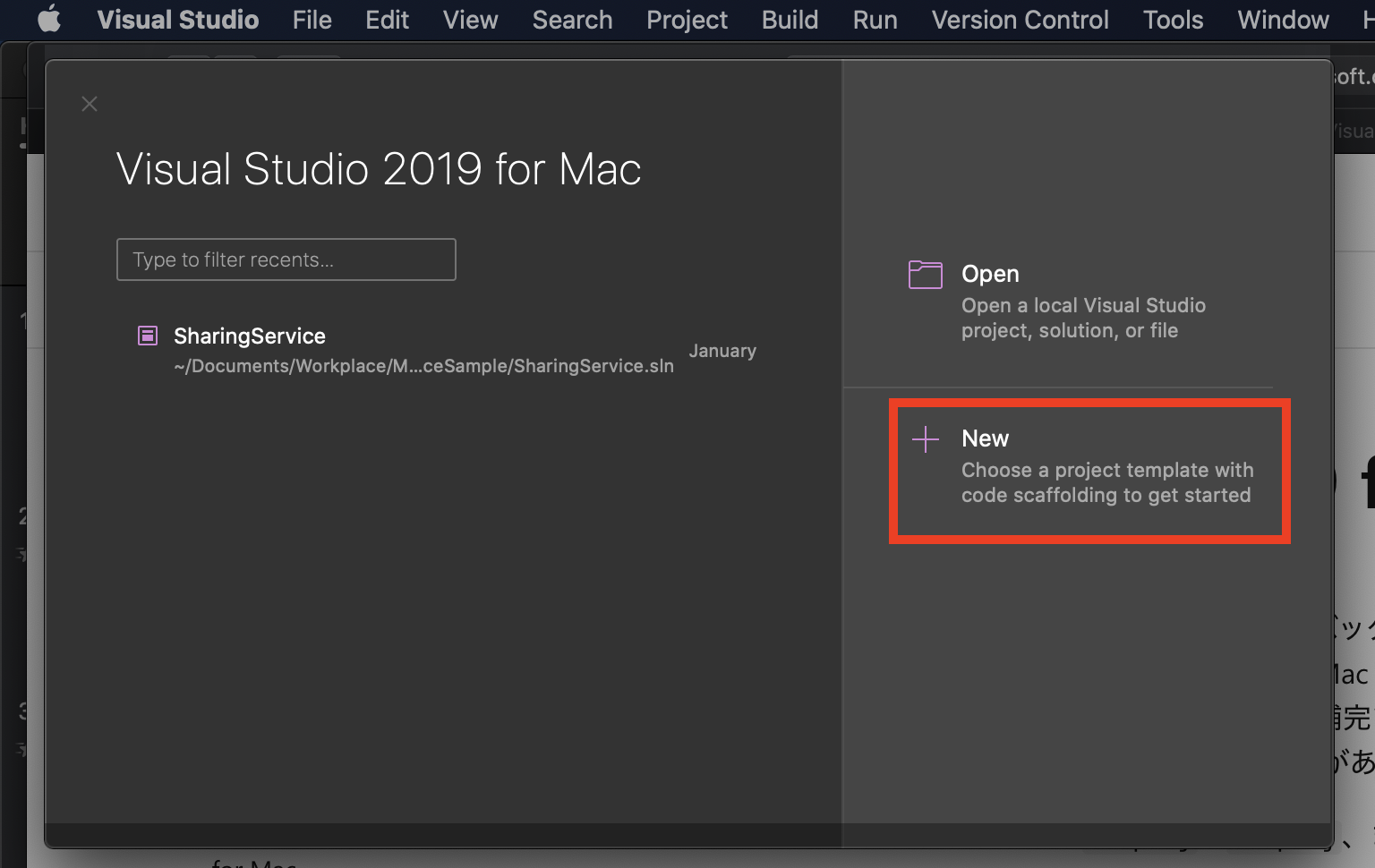Click the January date label

722,351
